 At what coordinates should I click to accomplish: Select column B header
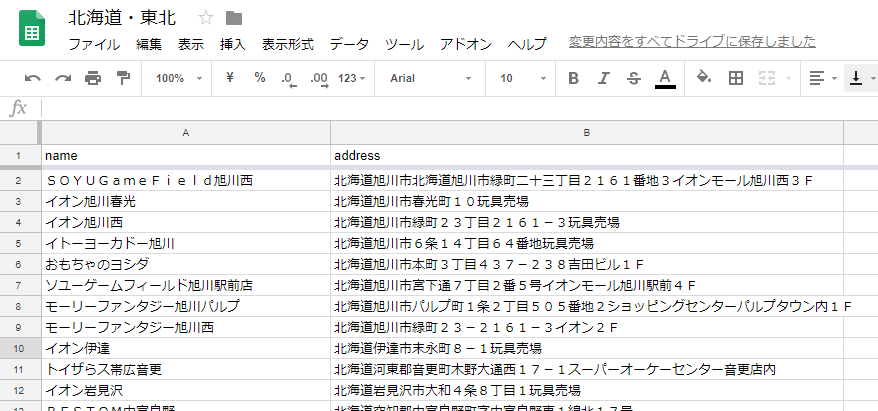tap(587, 133)
